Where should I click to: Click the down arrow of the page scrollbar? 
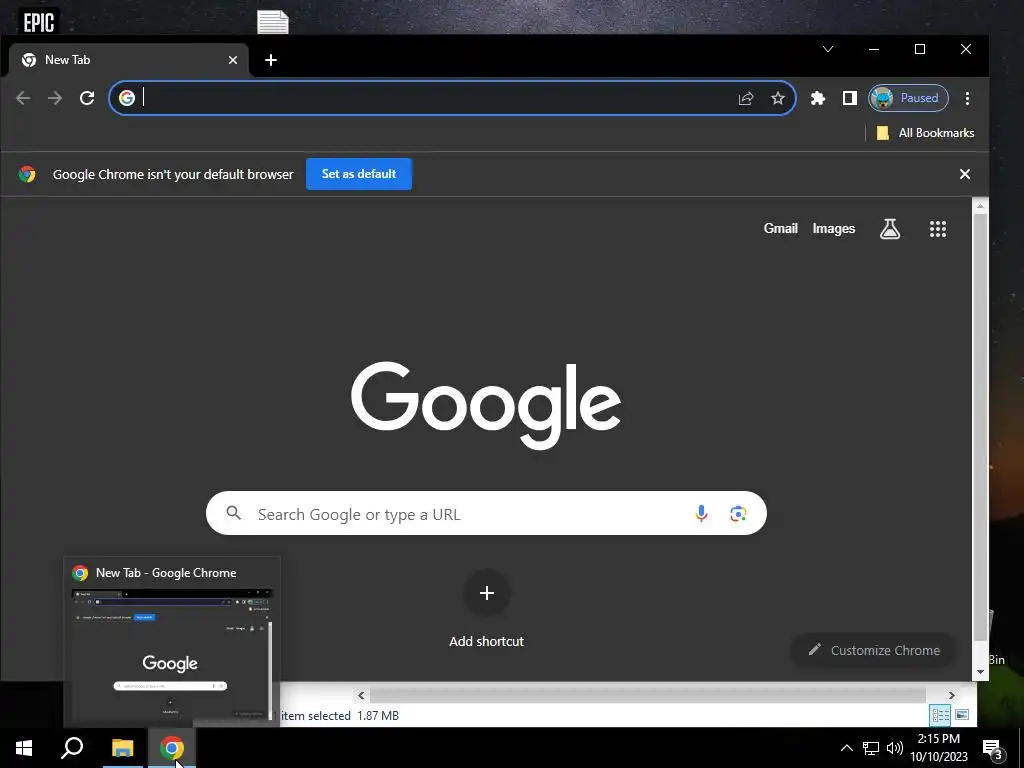coord(980,672)
